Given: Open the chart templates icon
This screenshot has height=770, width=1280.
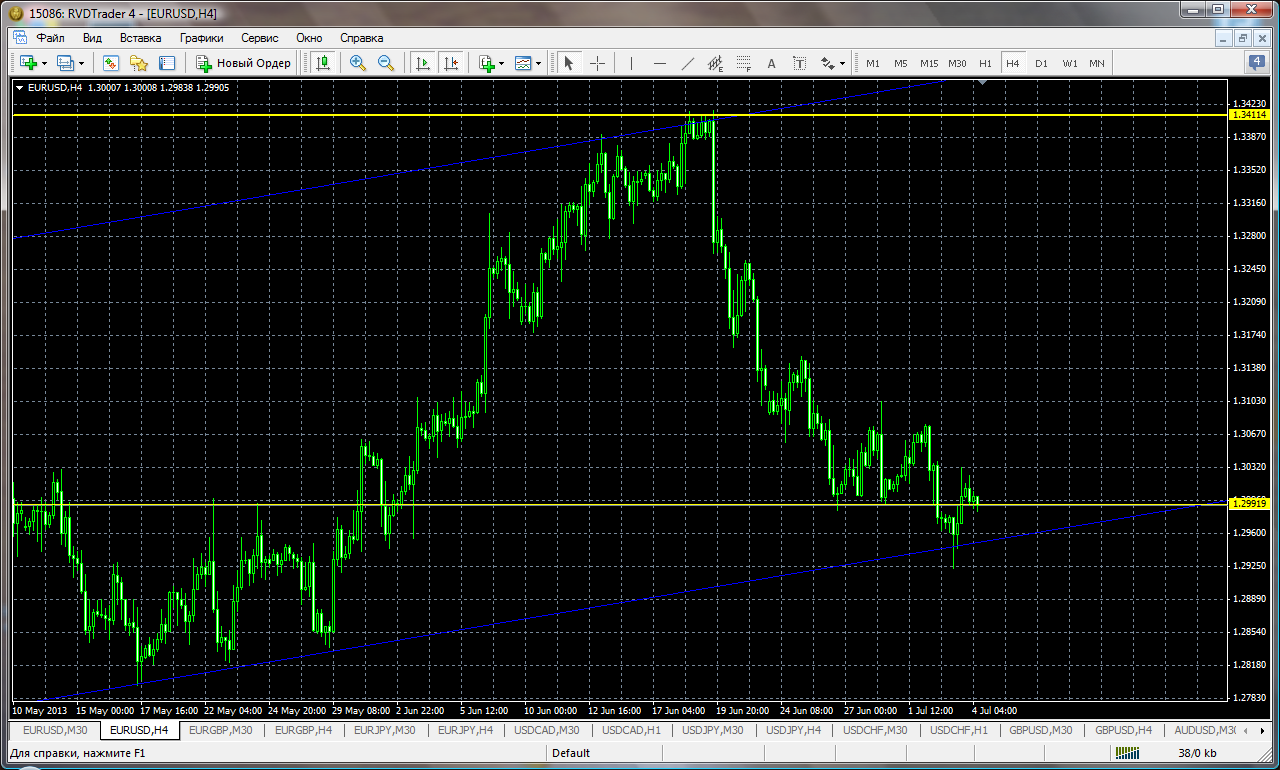Looking at the screenshot, I should (x=523, y=63).
